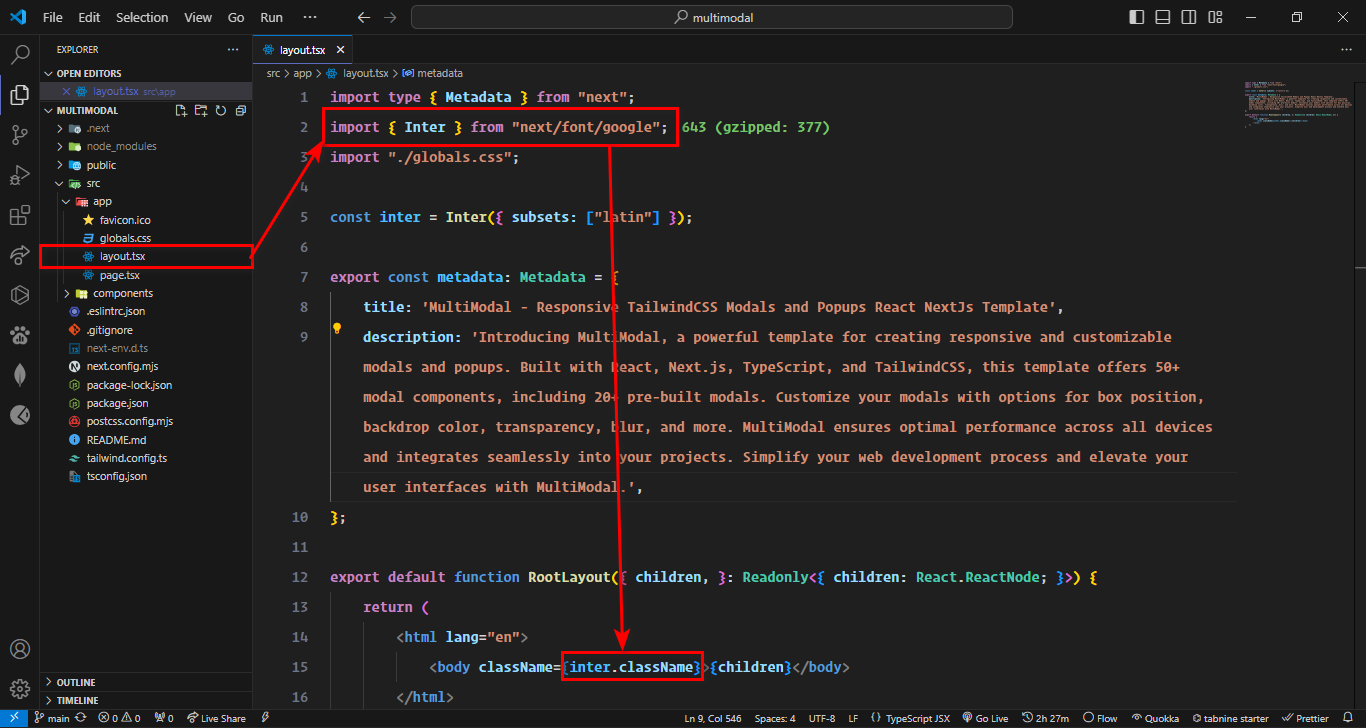
Task: Open the Edit menu
Action: (89, 18)
